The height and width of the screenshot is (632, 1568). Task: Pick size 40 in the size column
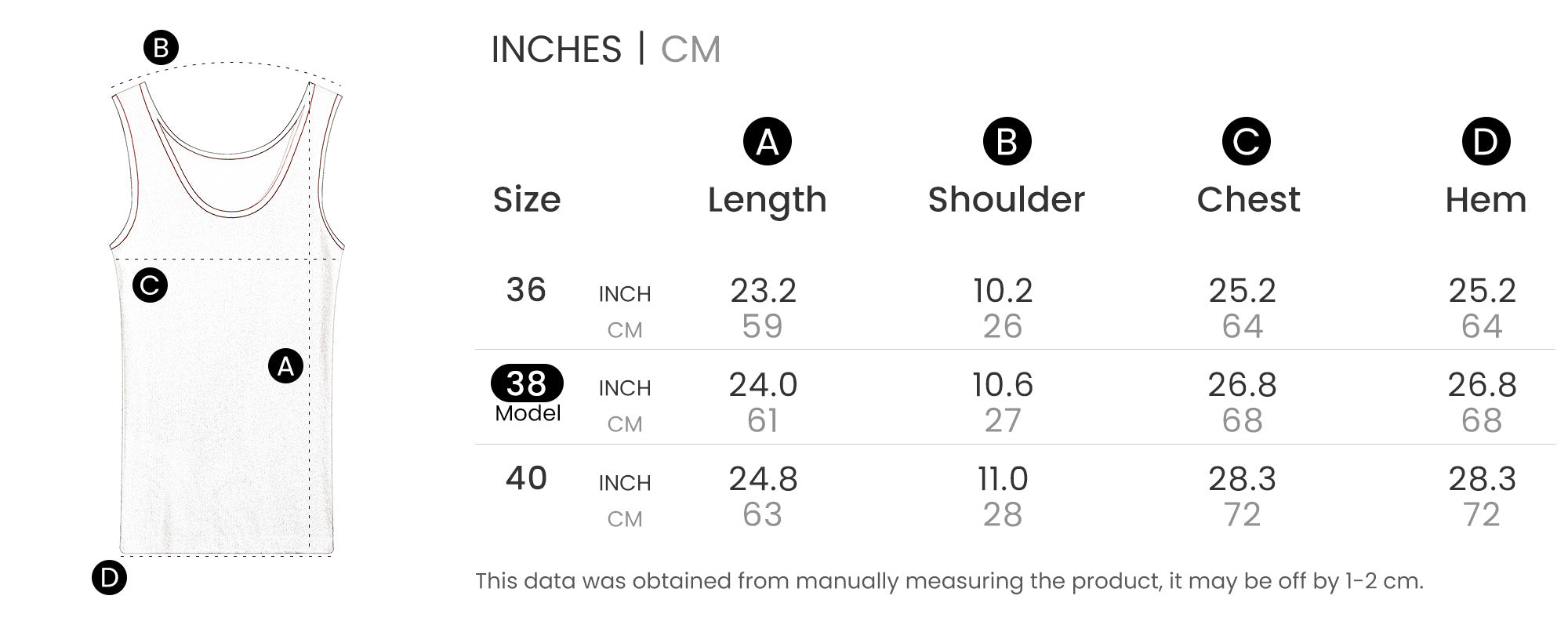pyautogui.click(x=526, y=478)
